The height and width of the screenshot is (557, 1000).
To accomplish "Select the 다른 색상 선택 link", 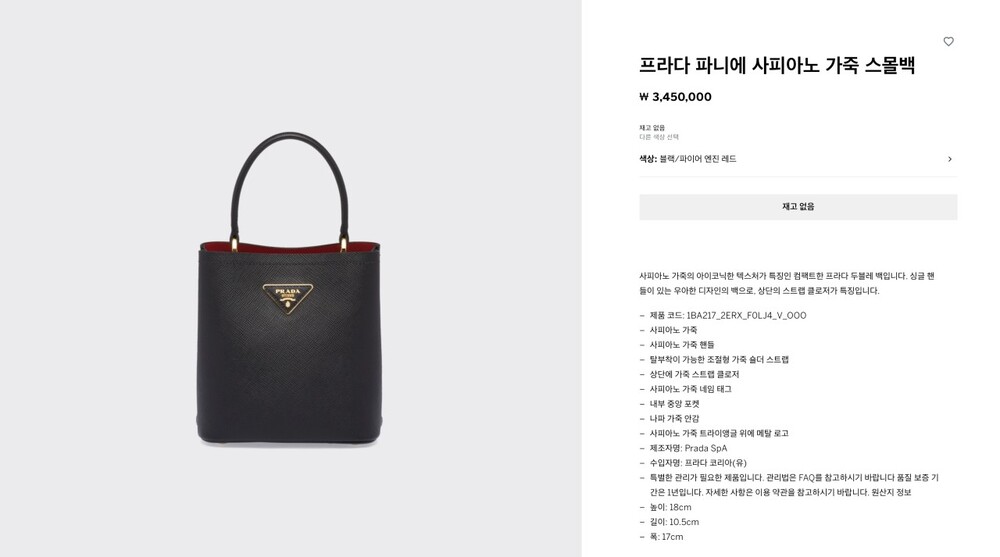I will click(x=659, y=137).
